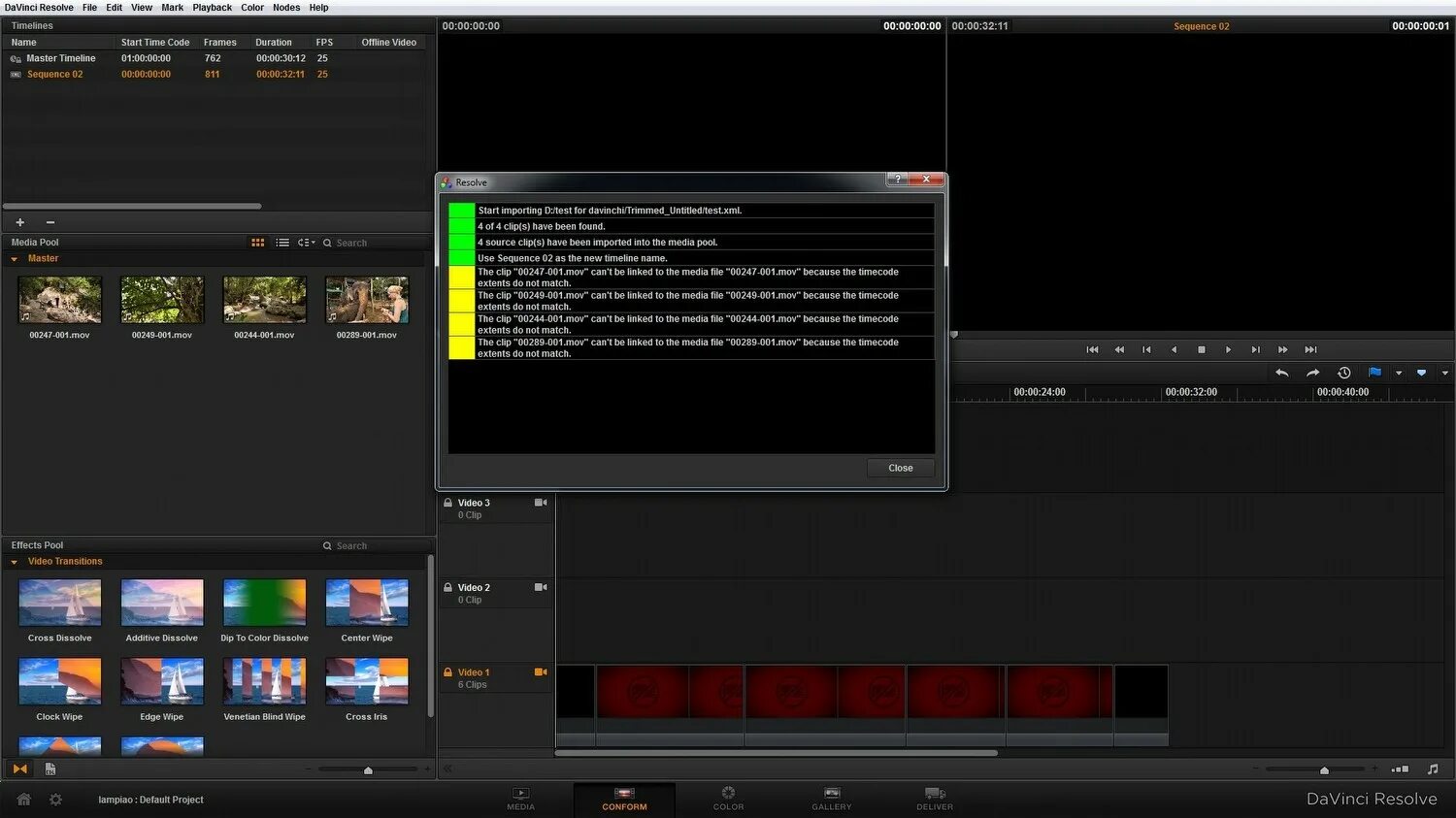Open the DELIVER page

click(x=934, y=800)
